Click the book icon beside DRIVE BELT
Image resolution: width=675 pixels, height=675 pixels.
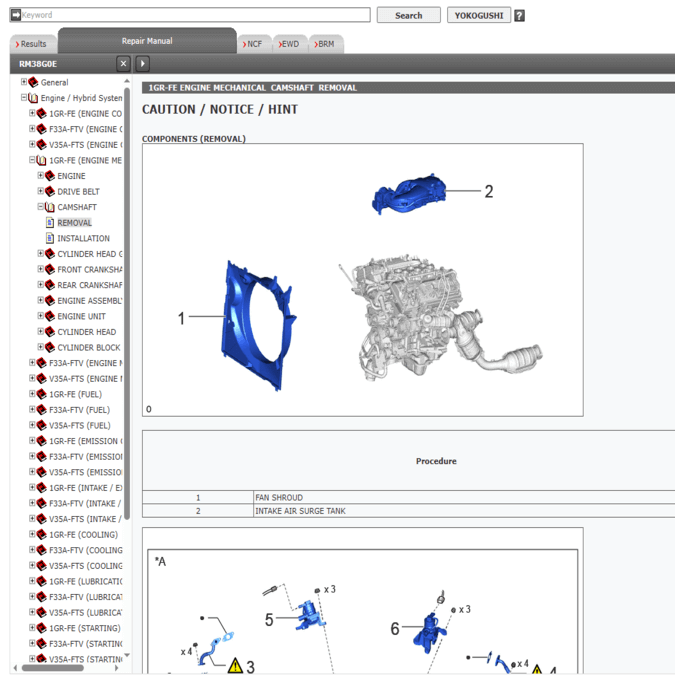50,192
